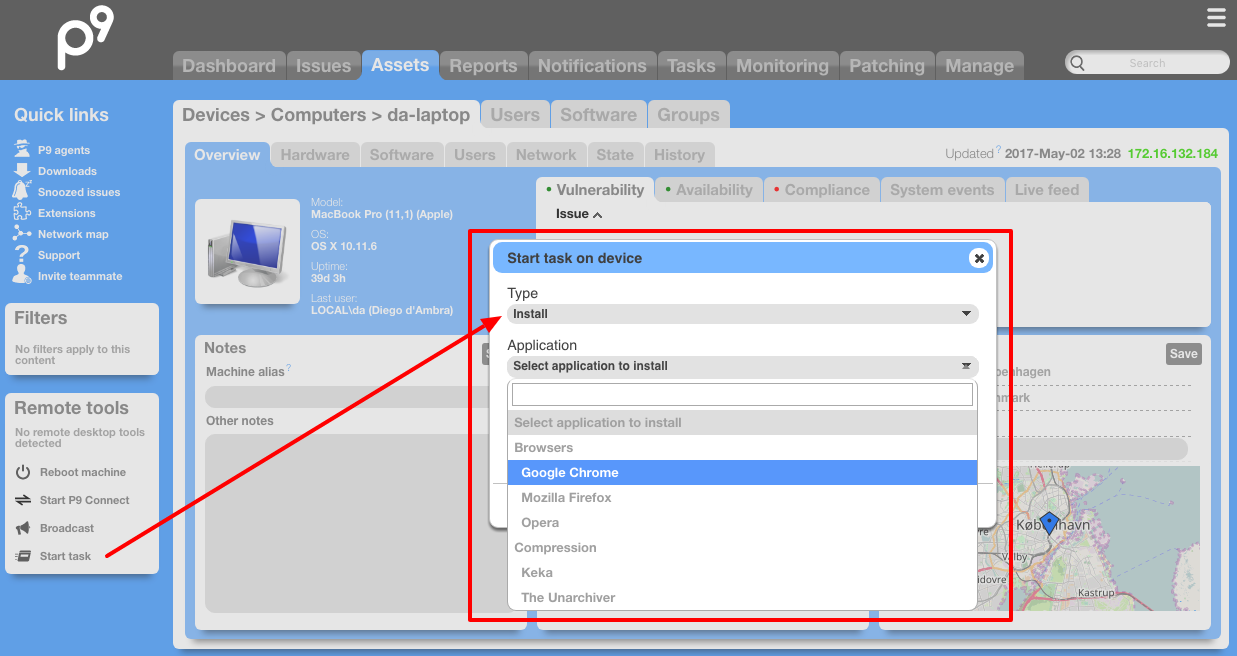This screenshot has width=1237, height=656.
Task: Click the Reboot machine link
Action: (x=83, y=472)
